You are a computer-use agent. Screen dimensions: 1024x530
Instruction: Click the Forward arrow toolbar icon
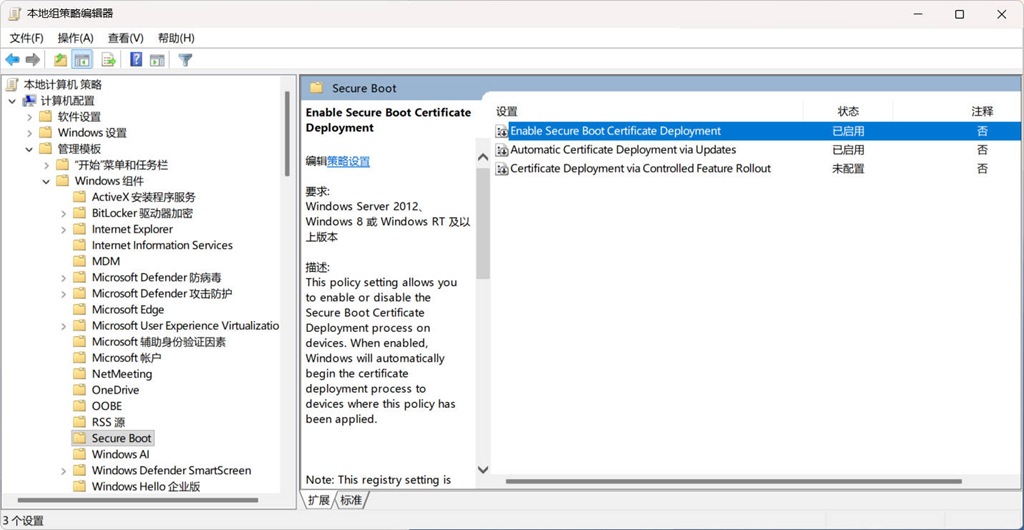tap(33, 60)
